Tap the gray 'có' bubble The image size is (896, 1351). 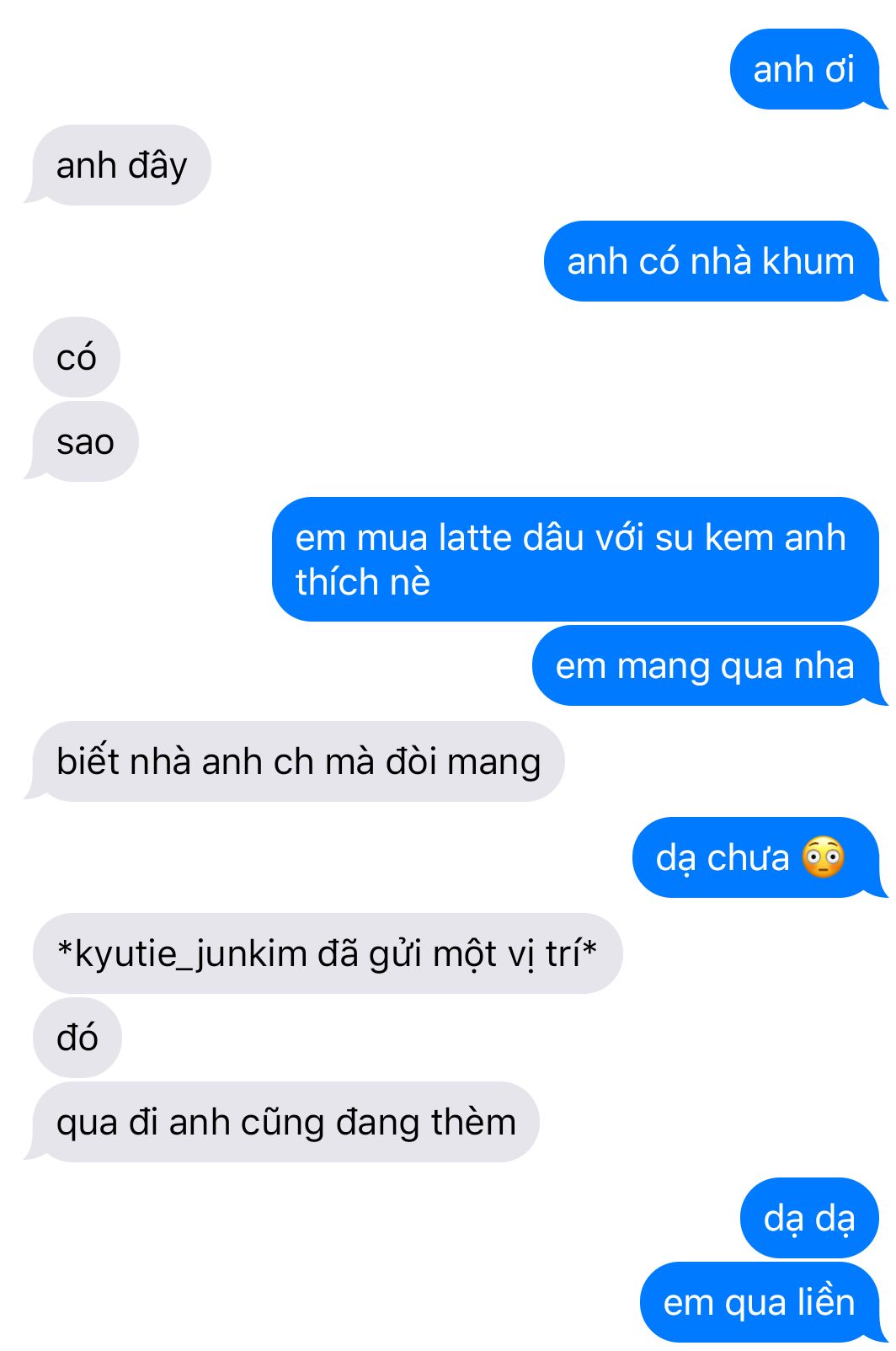click(77, 357)
